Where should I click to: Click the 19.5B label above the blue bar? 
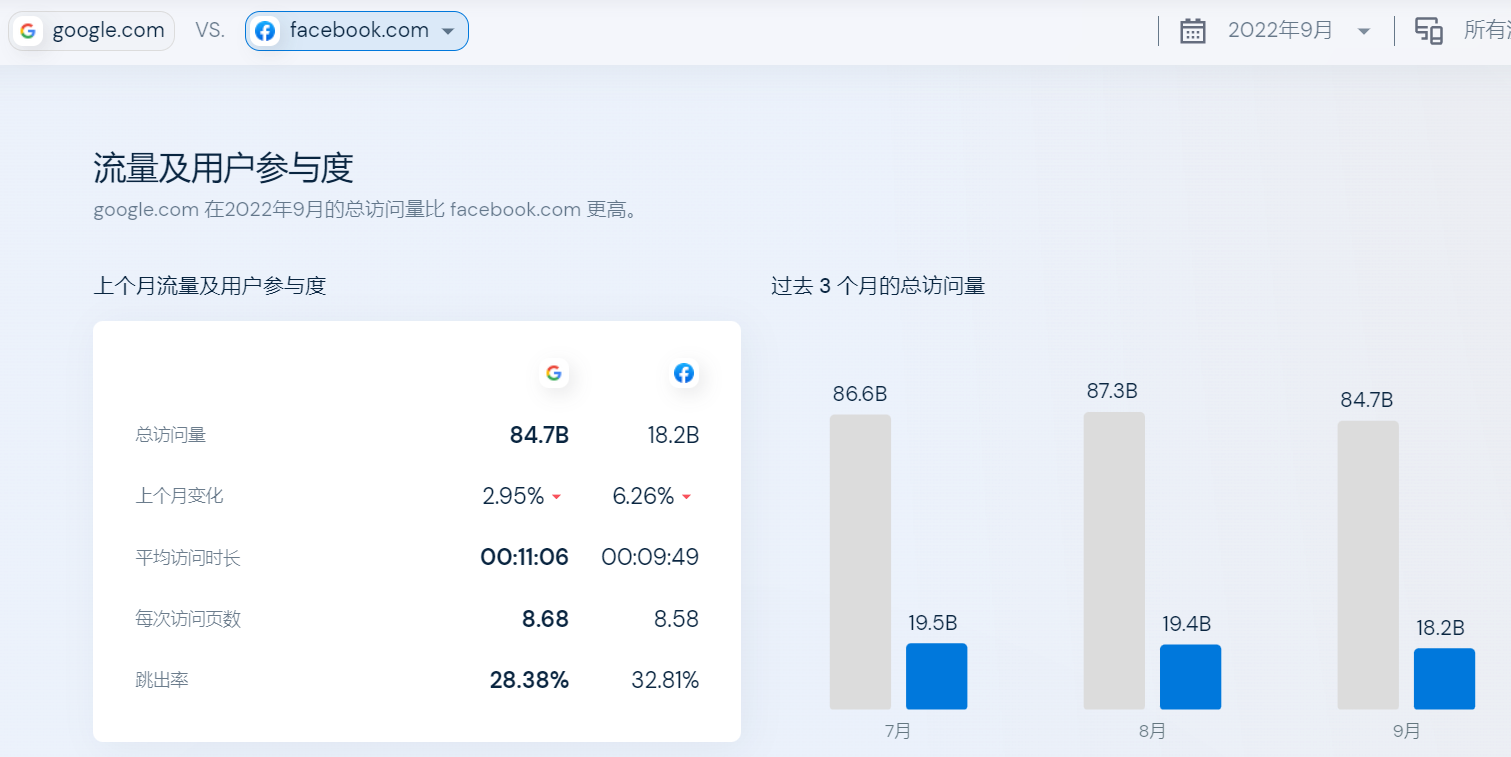(x=933, y=623)
